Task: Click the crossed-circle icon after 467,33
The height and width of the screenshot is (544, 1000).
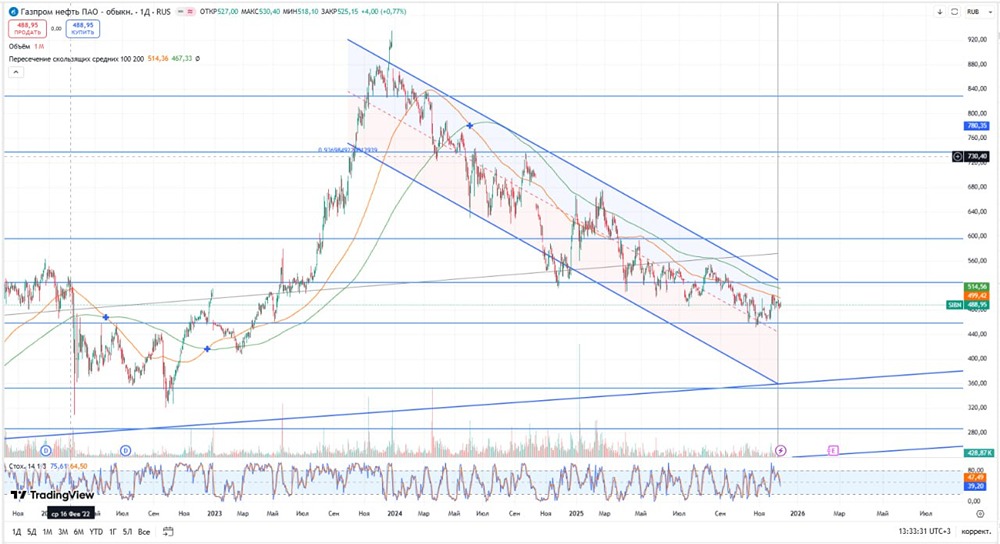Action: (x=198, y=59)
